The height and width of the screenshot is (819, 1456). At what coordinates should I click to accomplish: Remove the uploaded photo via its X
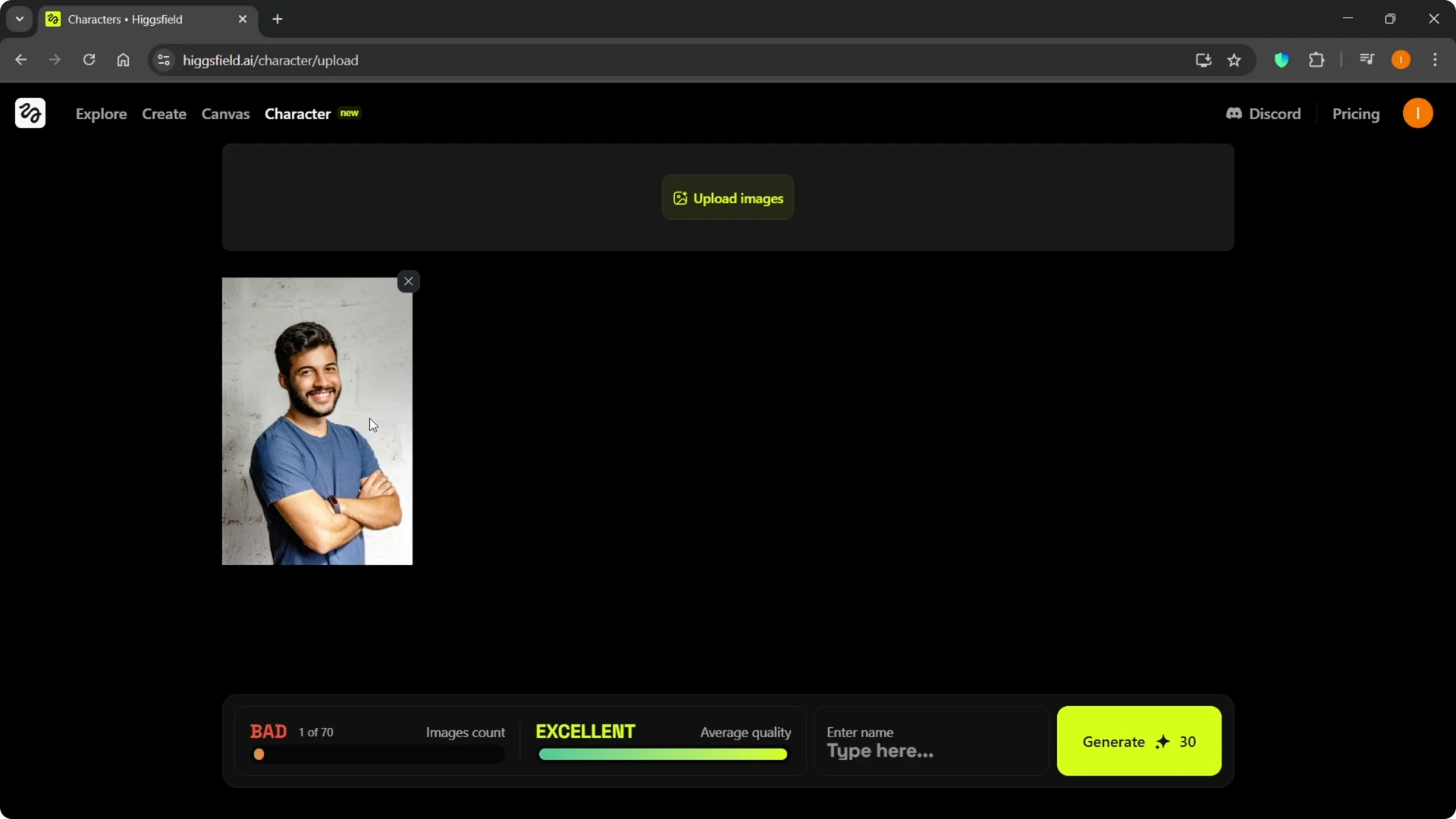click(409, 281)
